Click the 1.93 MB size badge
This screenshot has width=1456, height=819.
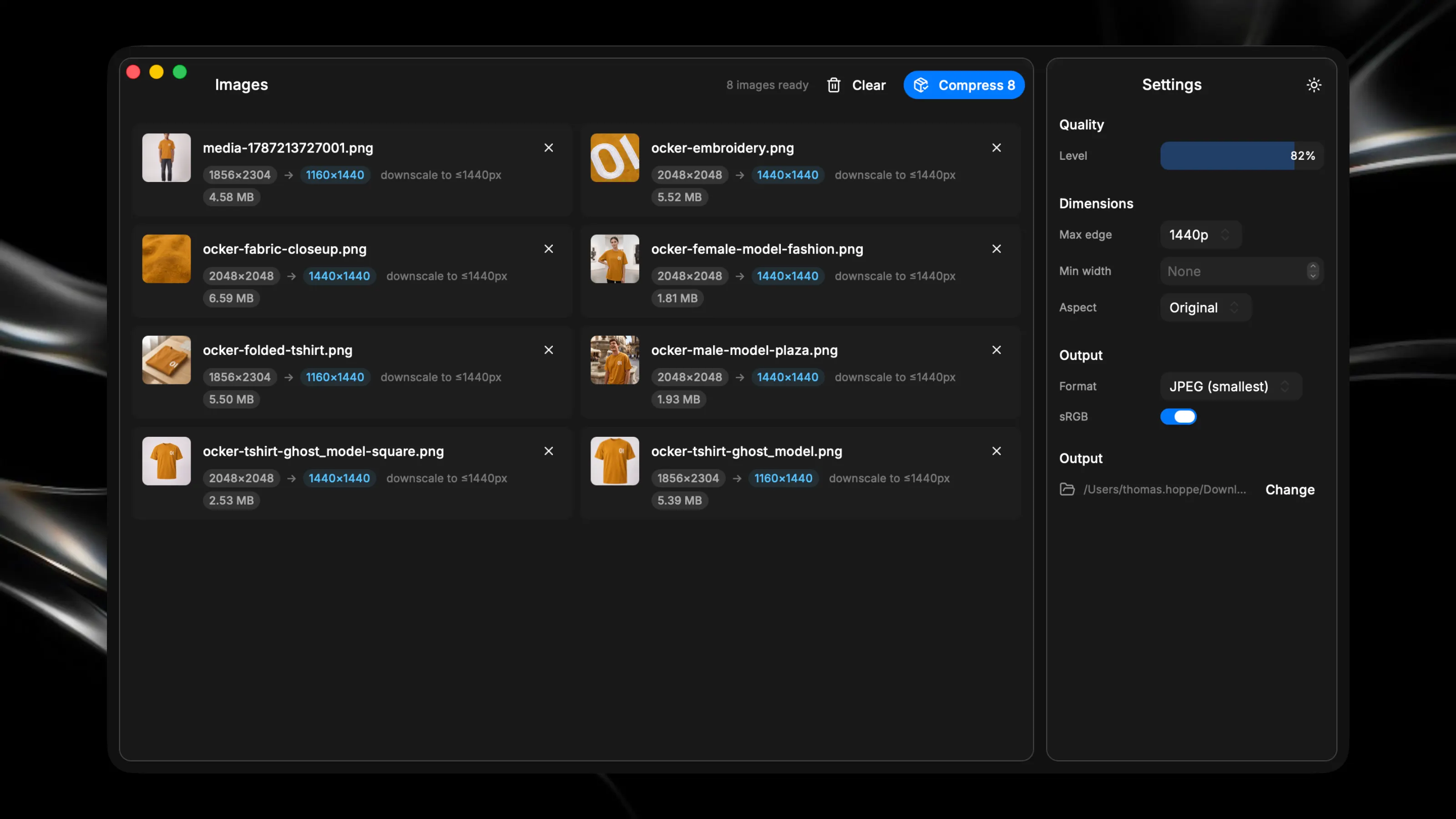coord(678,399)
